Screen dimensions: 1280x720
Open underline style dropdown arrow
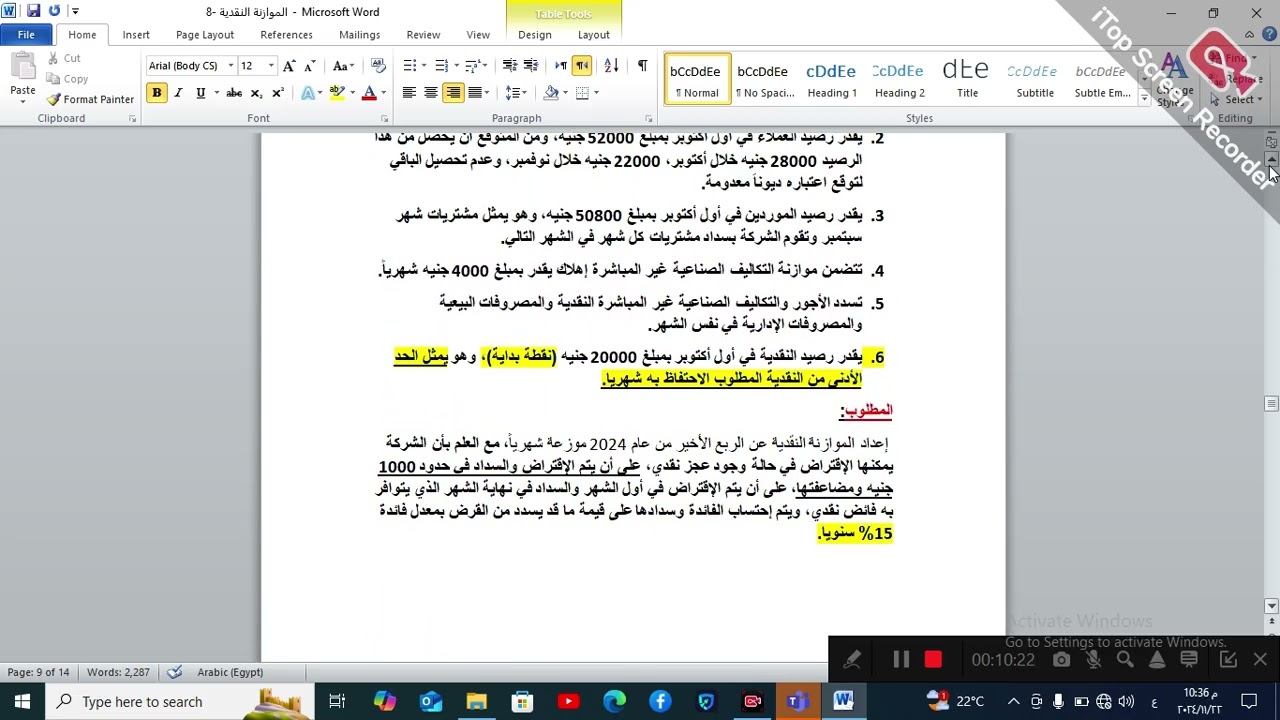point(215,93)
